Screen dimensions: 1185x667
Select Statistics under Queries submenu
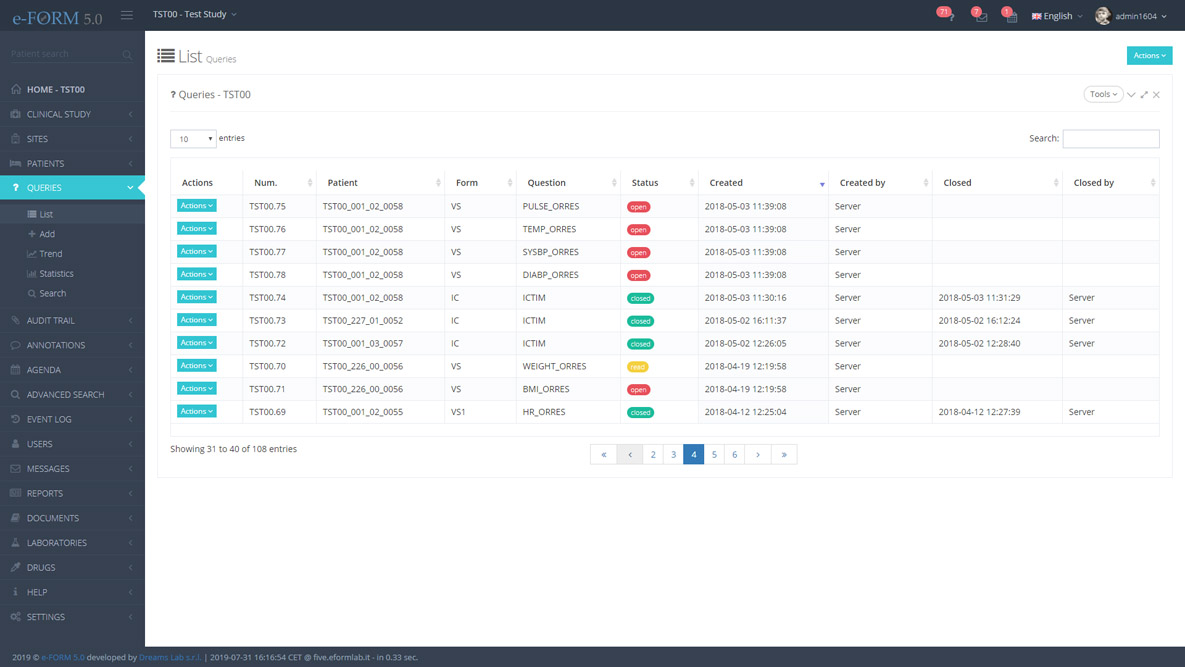coord(56,274)
